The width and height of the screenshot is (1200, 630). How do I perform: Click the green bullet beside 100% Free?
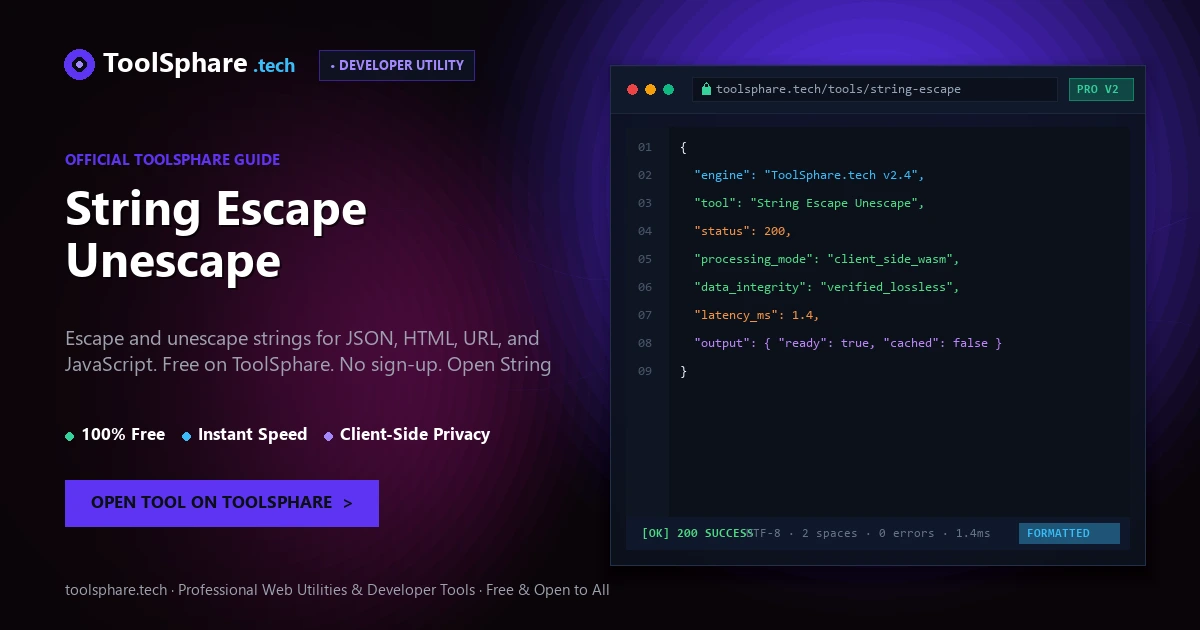point(69,436)
